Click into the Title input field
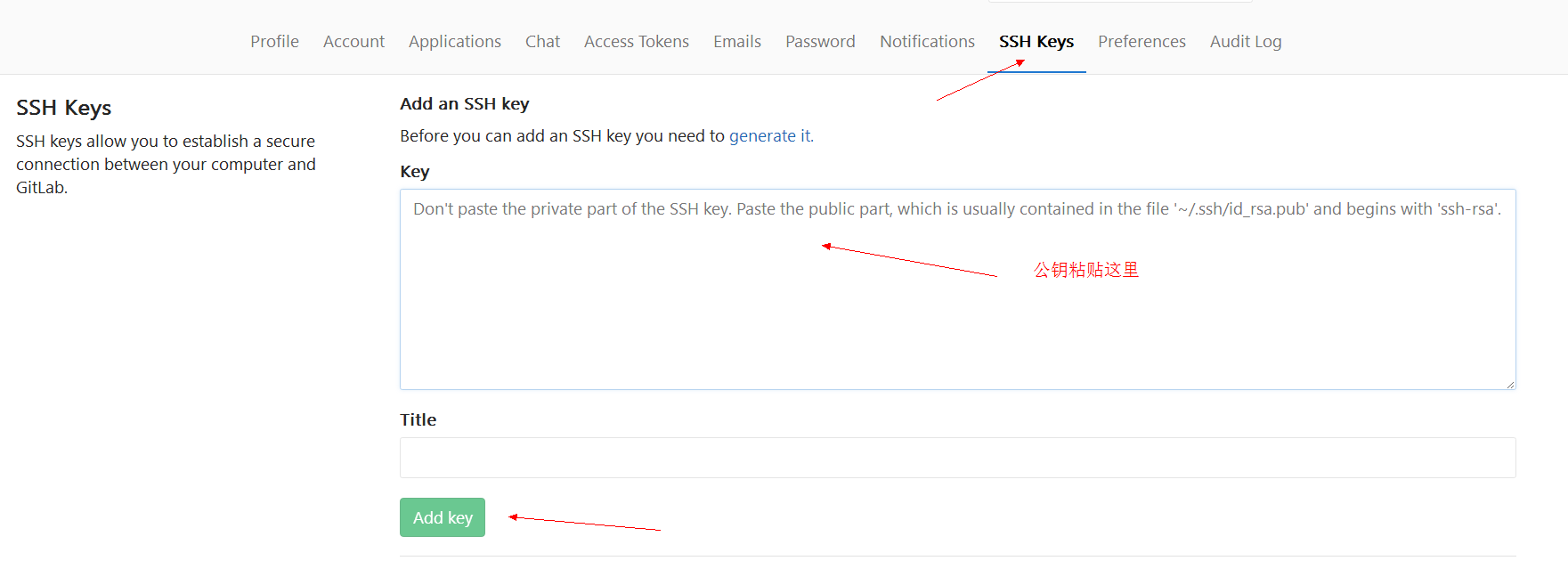The height and width of the screenshot is (569, 1568). tap(957, 458)
